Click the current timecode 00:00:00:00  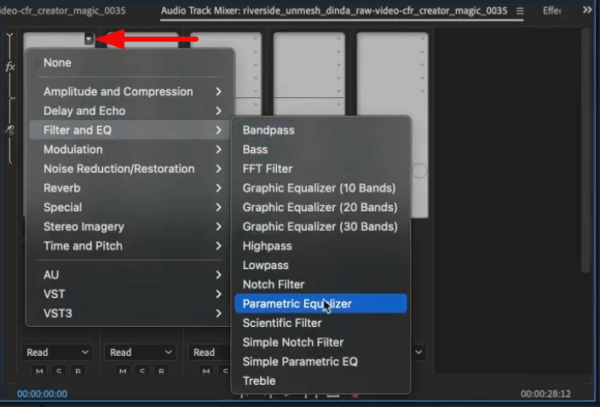[x=42, y=394]
